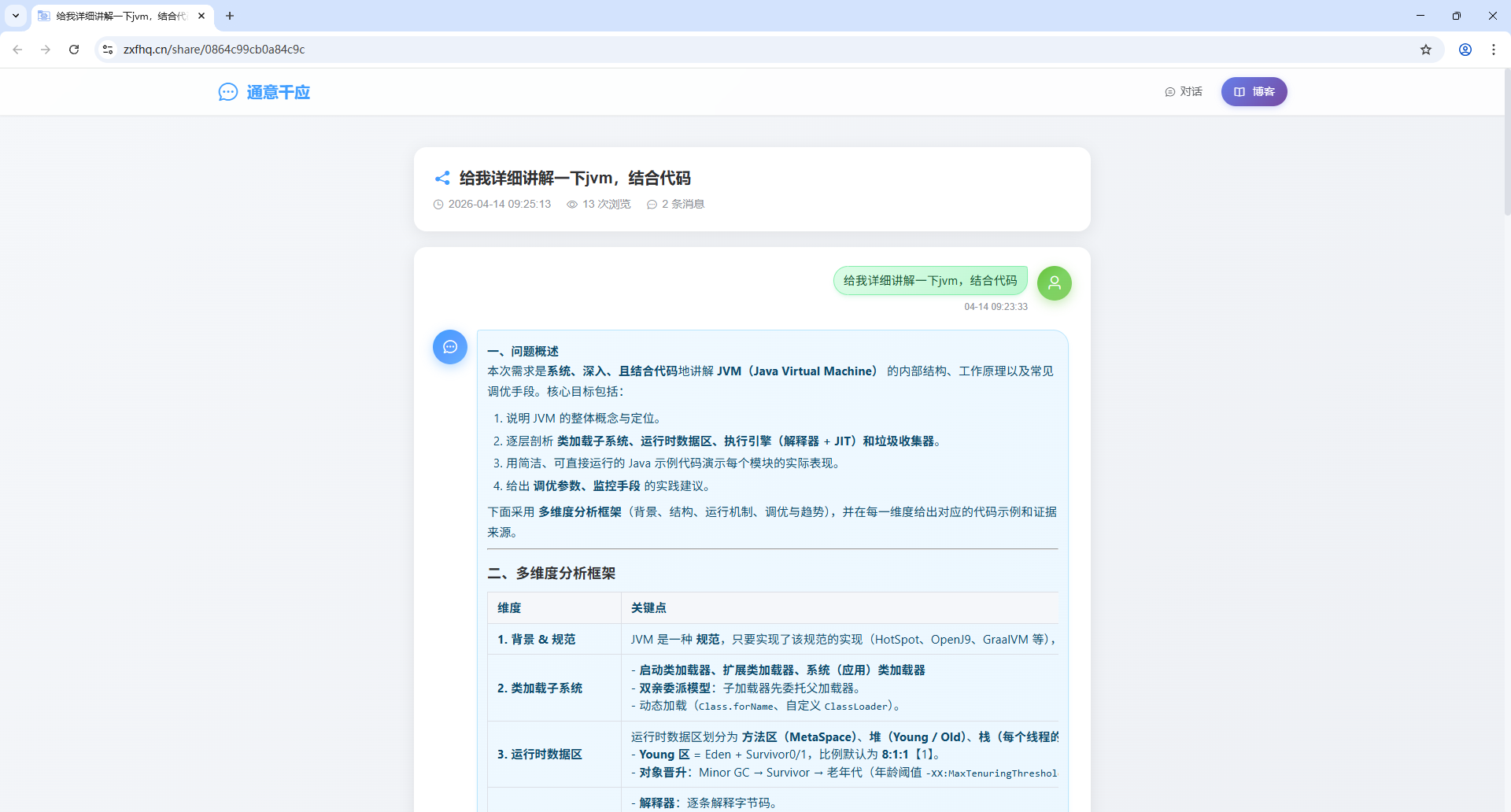
Task: Click the message icon next to 2 条消息
Action: tap(652, 204)
